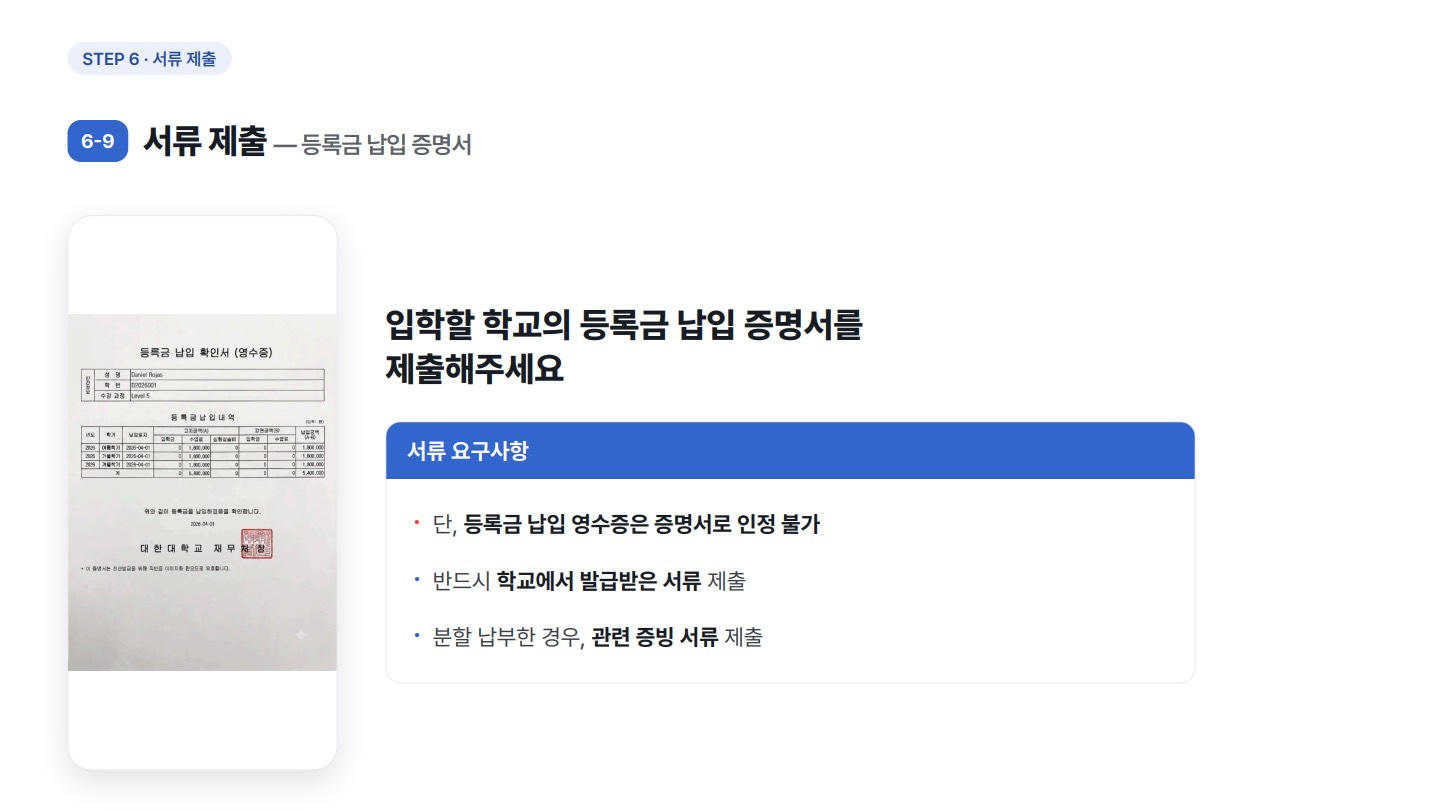The width and height of the screenshot is (1440, 810).
Task: Open the certificate photo inside the phone mockup
Action: point(202,492)
